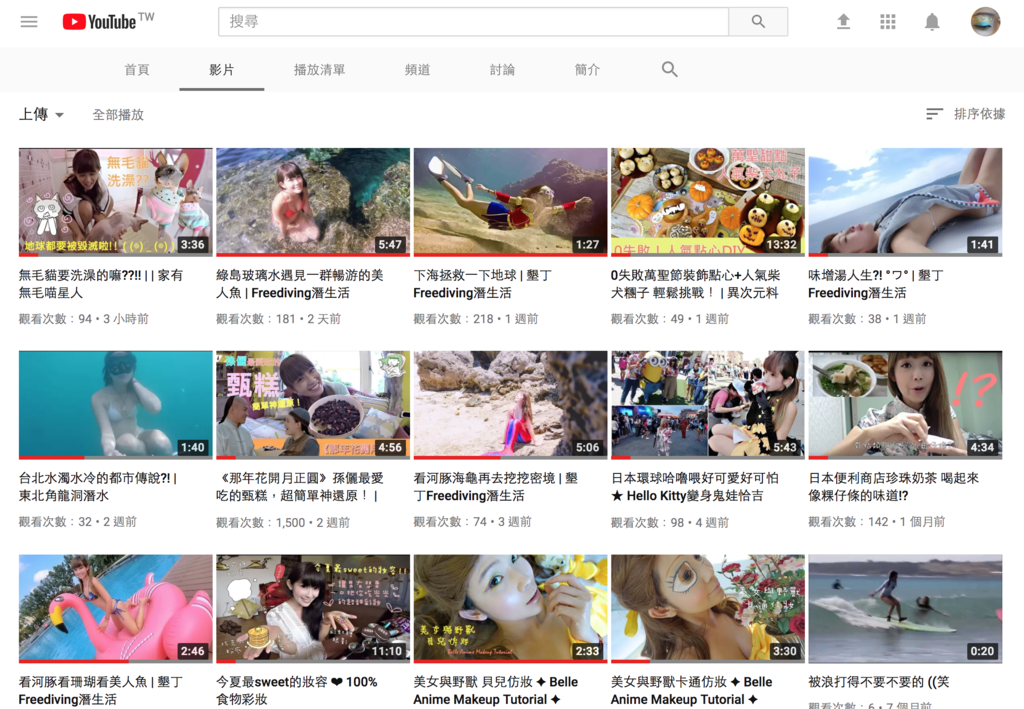This screenshot has height=709, width=1024.
Task: Open the 5:43 Universal Studios thumbnail
Action: pos(707,405)
